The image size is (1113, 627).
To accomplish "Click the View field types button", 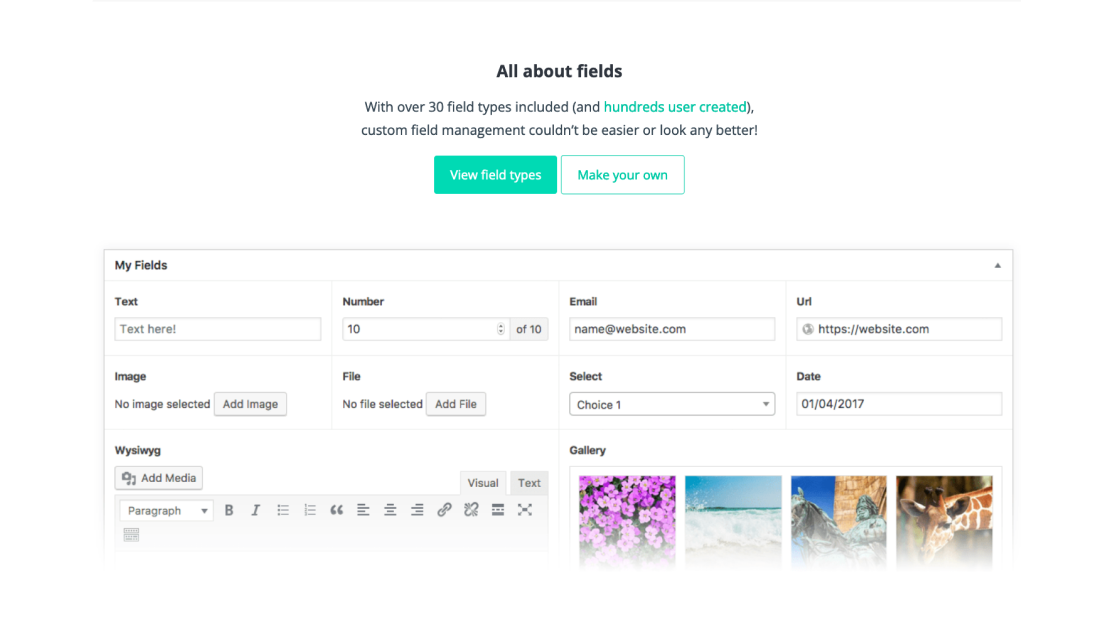I will pyautogui.click(x=495, y=174).
